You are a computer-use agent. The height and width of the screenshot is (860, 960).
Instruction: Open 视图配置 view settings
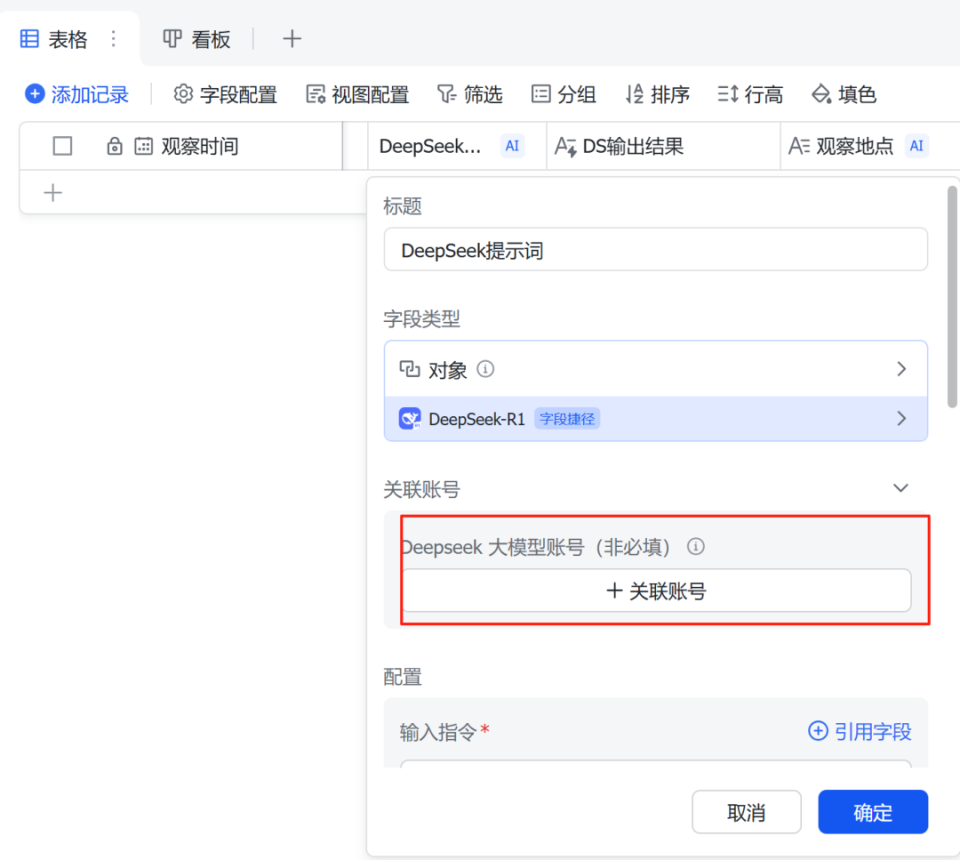click(316, 94)
